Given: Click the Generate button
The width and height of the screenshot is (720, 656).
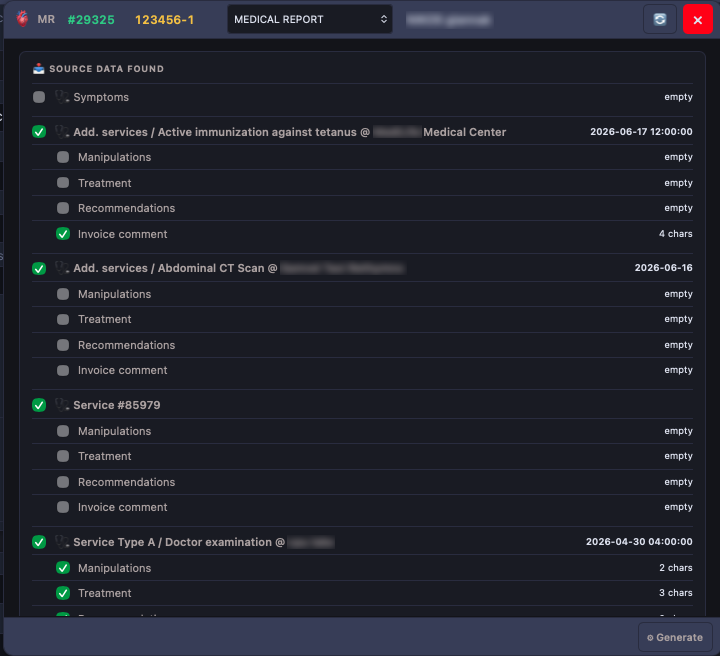Looking at the screenshot, I should [675, 637].
